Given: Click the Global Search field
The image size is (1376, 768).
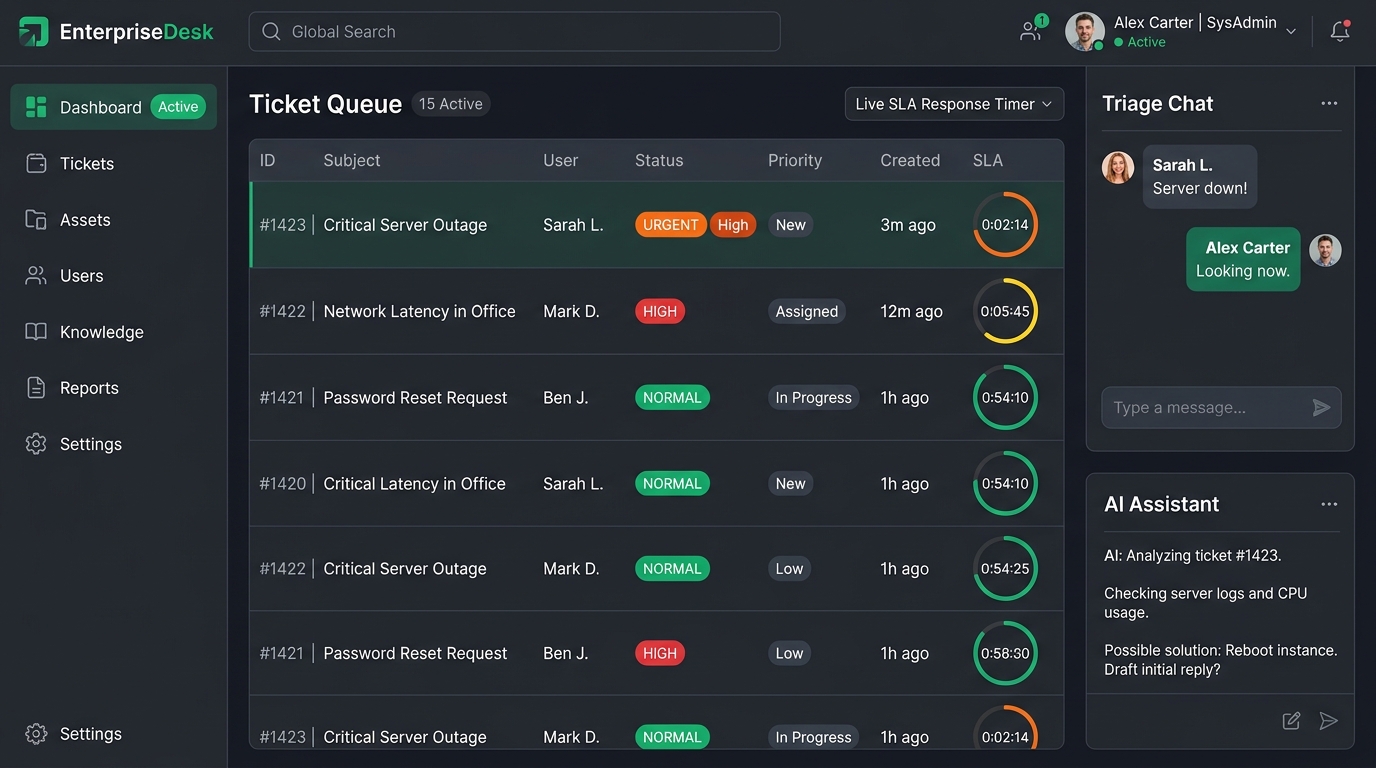Looking at the screenshot, I should 514,32.
